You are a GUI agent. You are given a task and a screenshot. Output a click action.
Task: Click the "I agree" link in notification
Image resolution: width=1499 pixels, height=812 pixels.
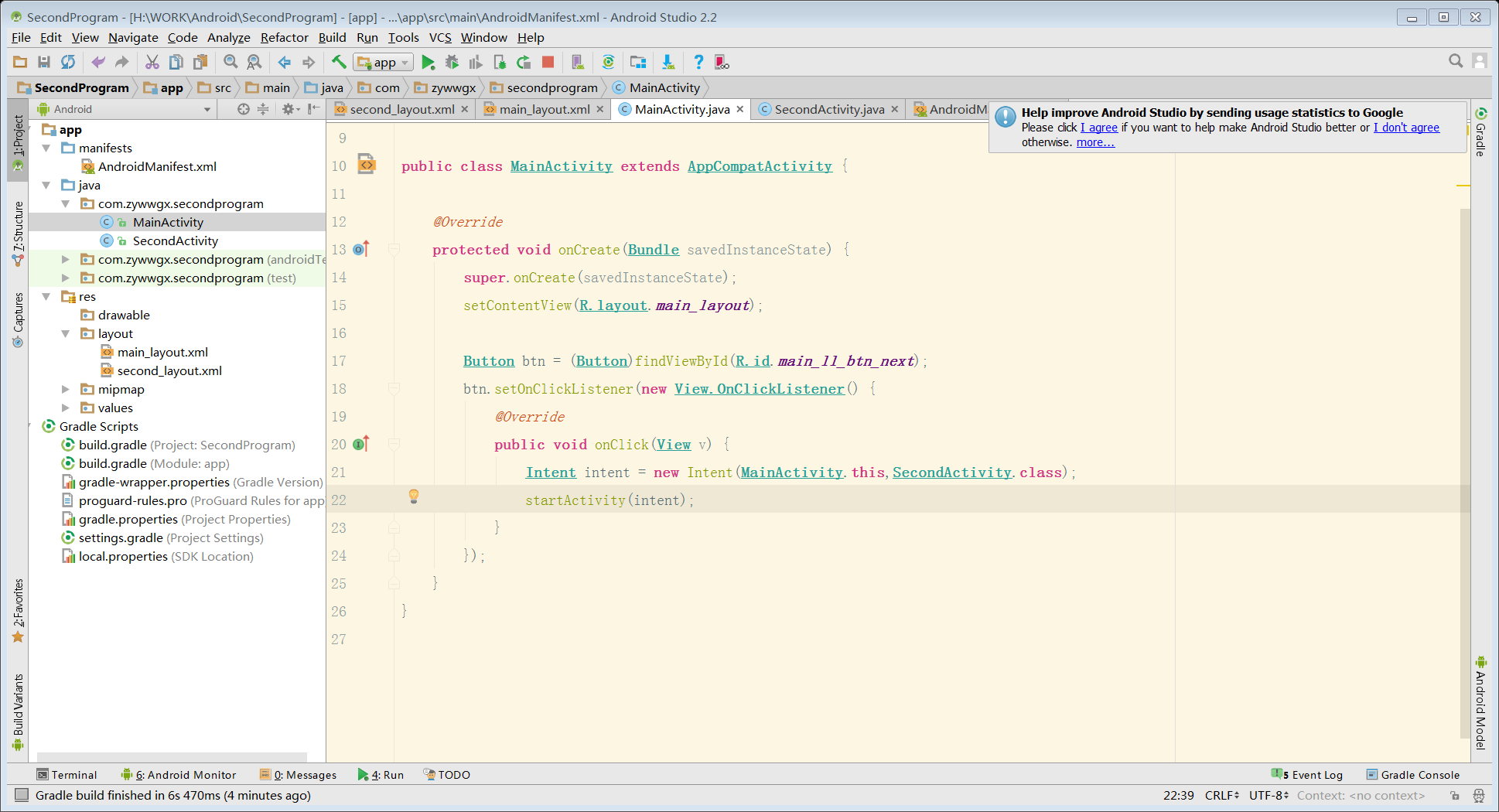[x=1098, y=128]
